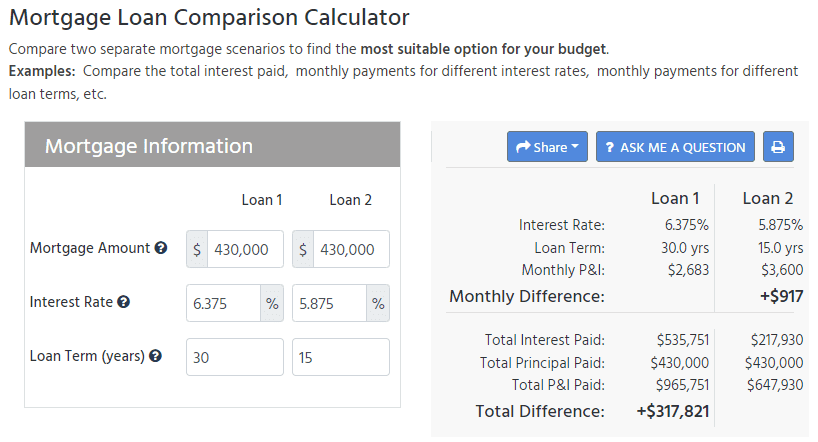This screenshot has width=818, height=442.
Task: Click the printer icon button
Action: click(x=778, y=147)
